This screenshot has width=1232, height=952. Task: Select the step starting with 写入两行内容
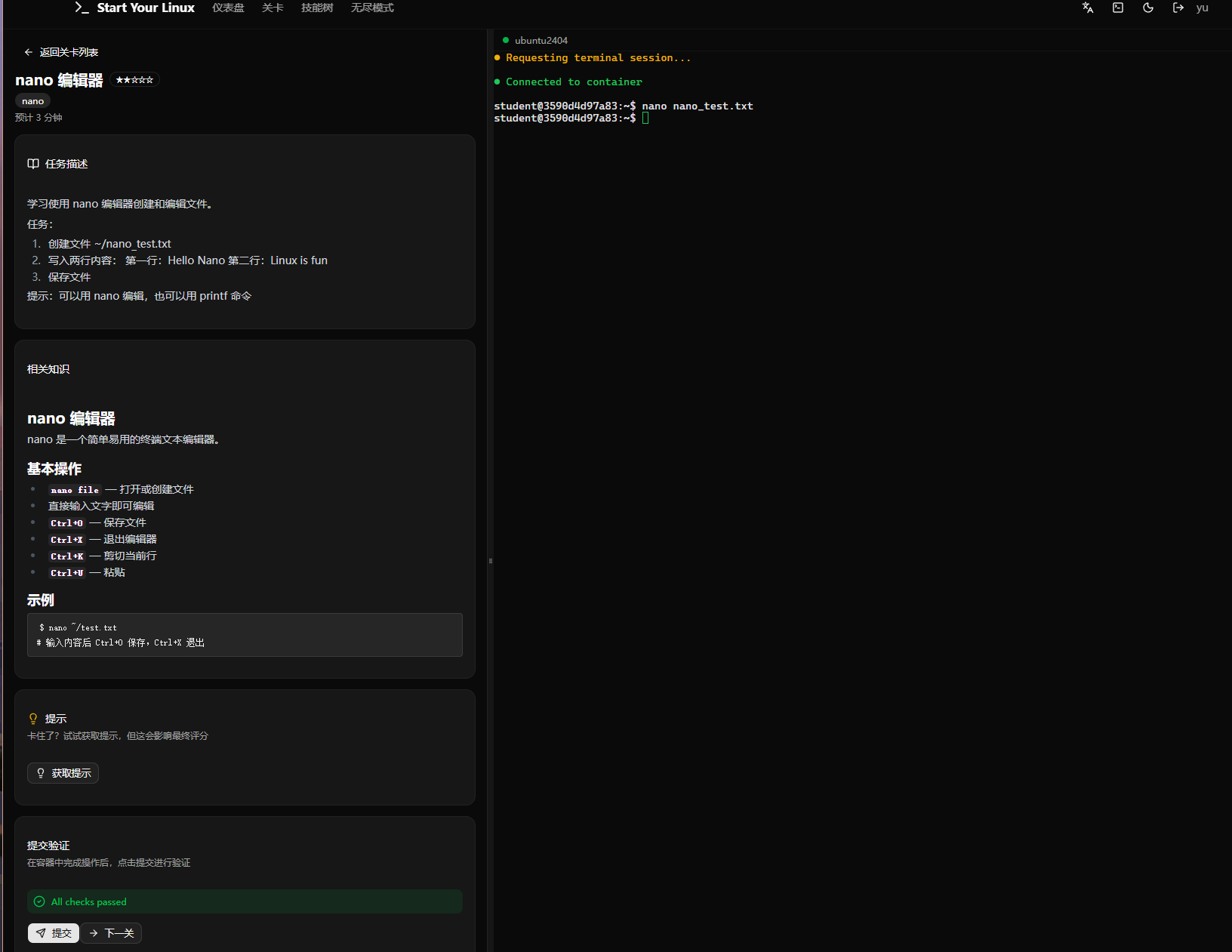pos(188,260)
